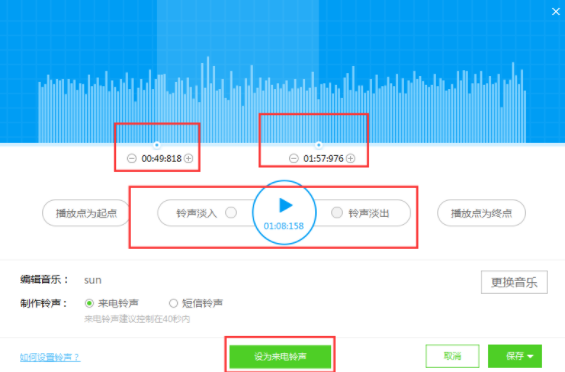Click the 更换音乐 button
Screen dimensions: 565x372
(x=514, y=282)
